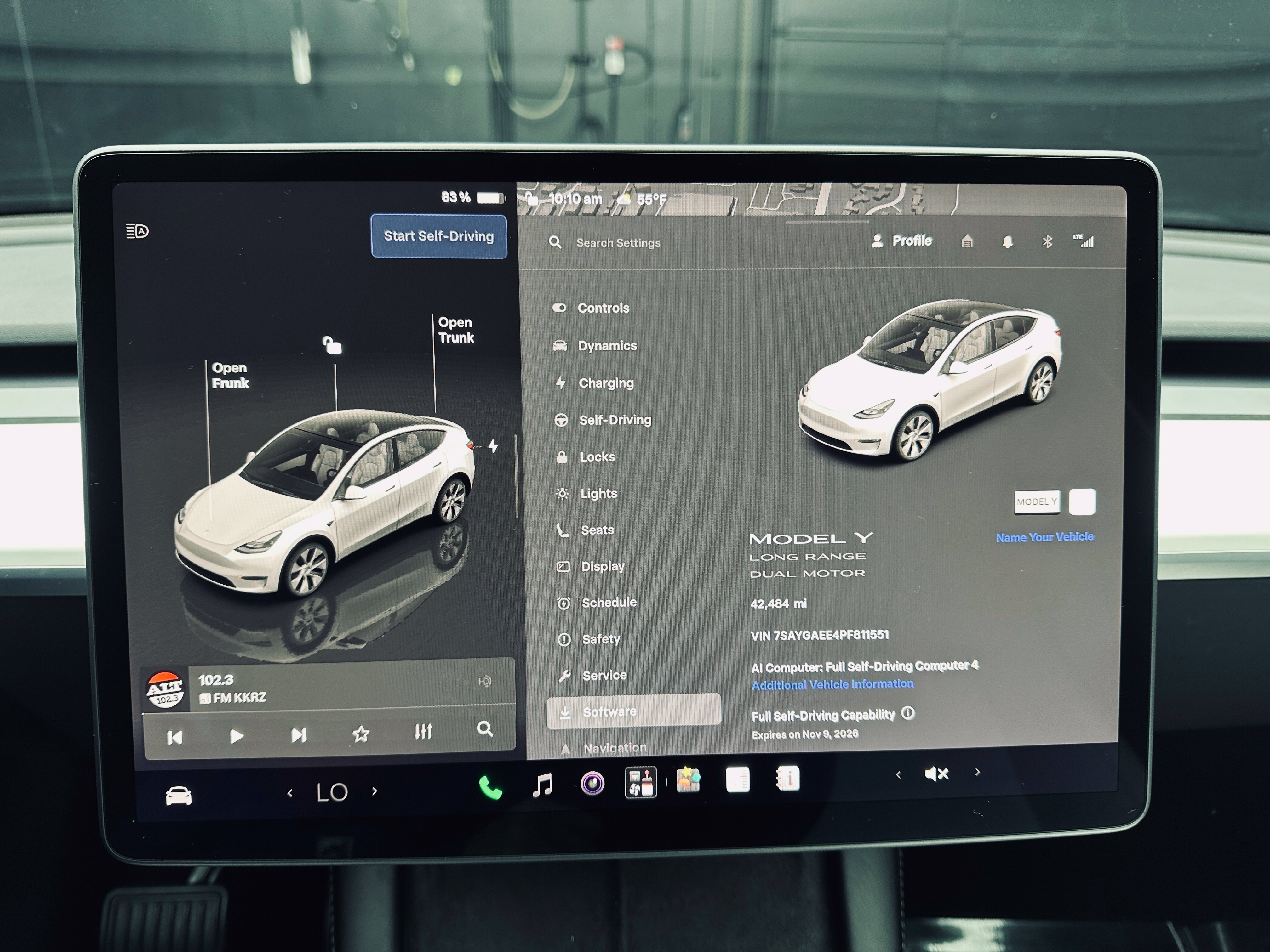
Task: Tap Start Self-Driving button
Action: click(439, 236)
